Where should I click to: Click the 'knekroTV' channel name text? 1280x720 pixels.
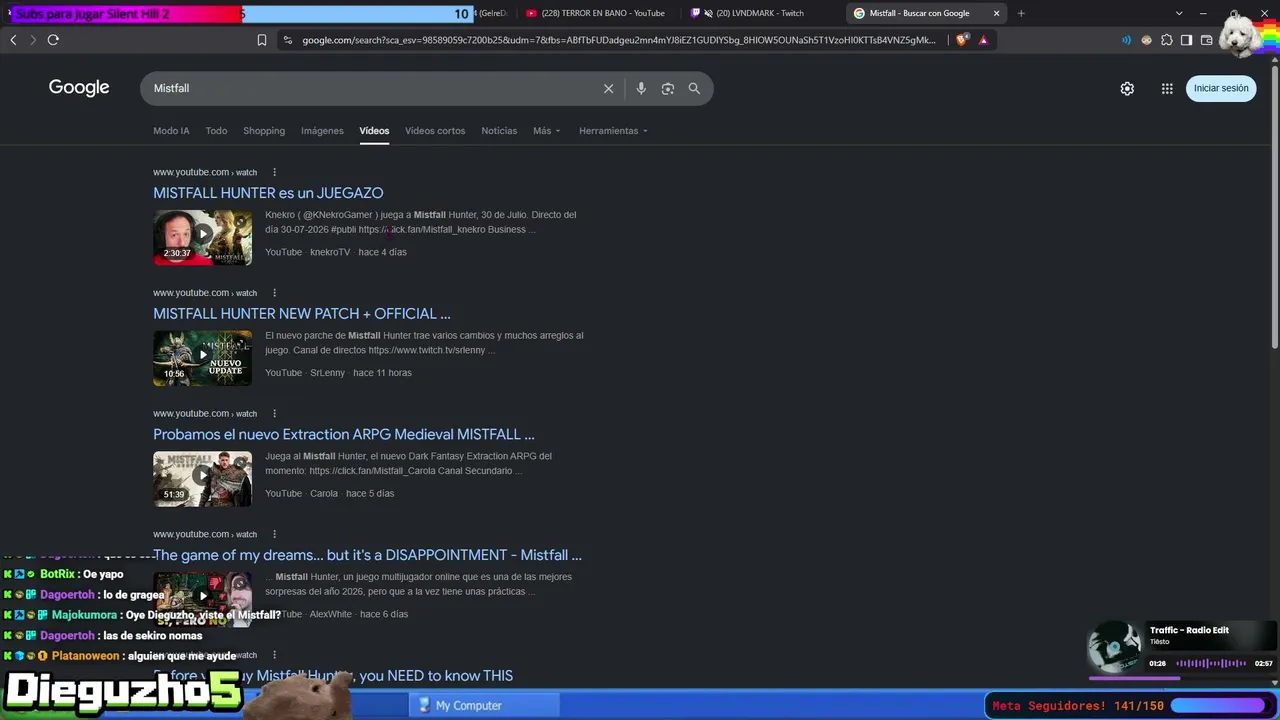[x=330, y=252]
